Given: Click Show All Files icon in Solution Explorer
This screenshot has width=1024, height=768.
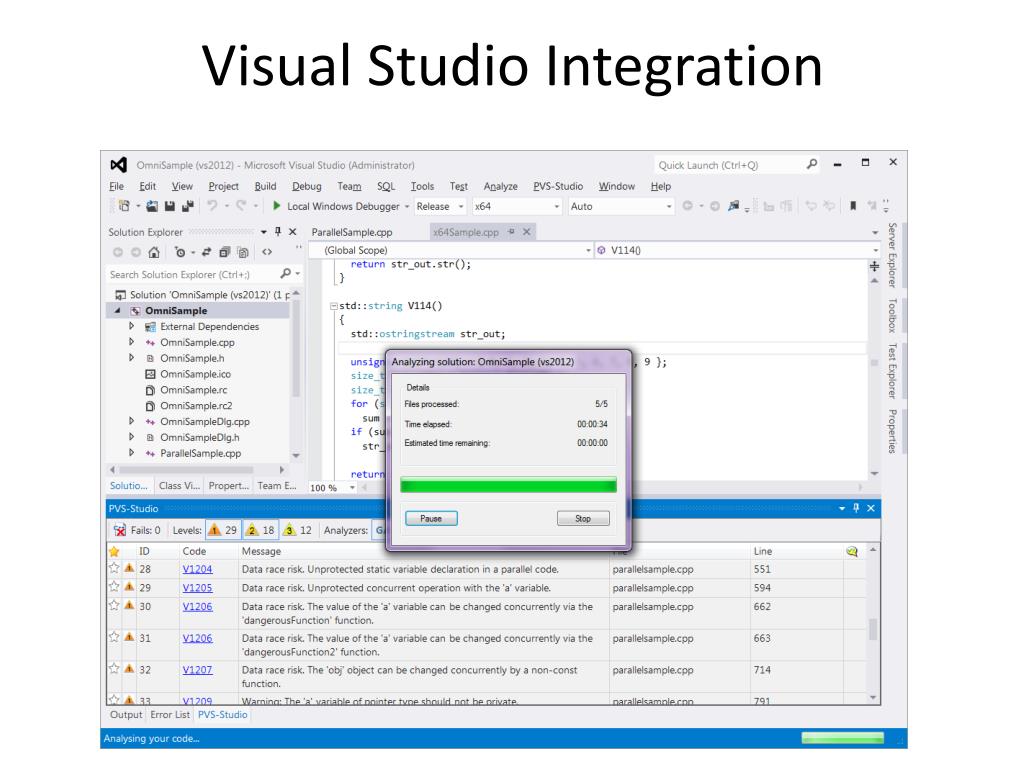Looking at the screenshot, I should 243,252.
